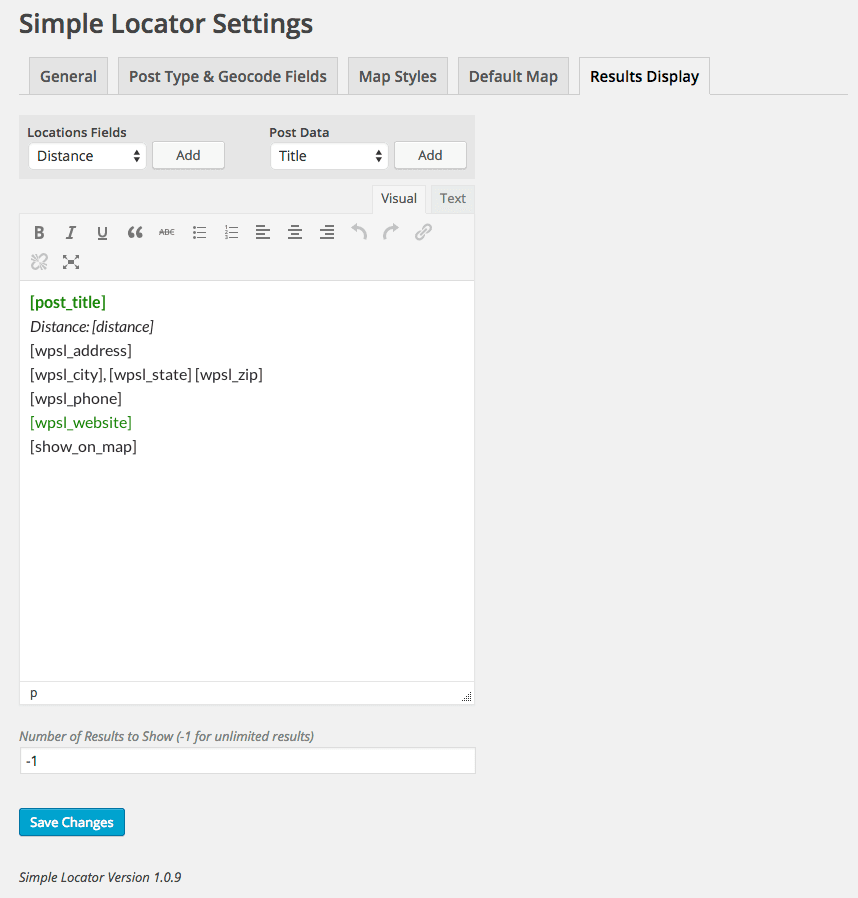Viewport: 858px width, 898px height.
Task: Open the Post Data dropdown
Action: point(329,156)
